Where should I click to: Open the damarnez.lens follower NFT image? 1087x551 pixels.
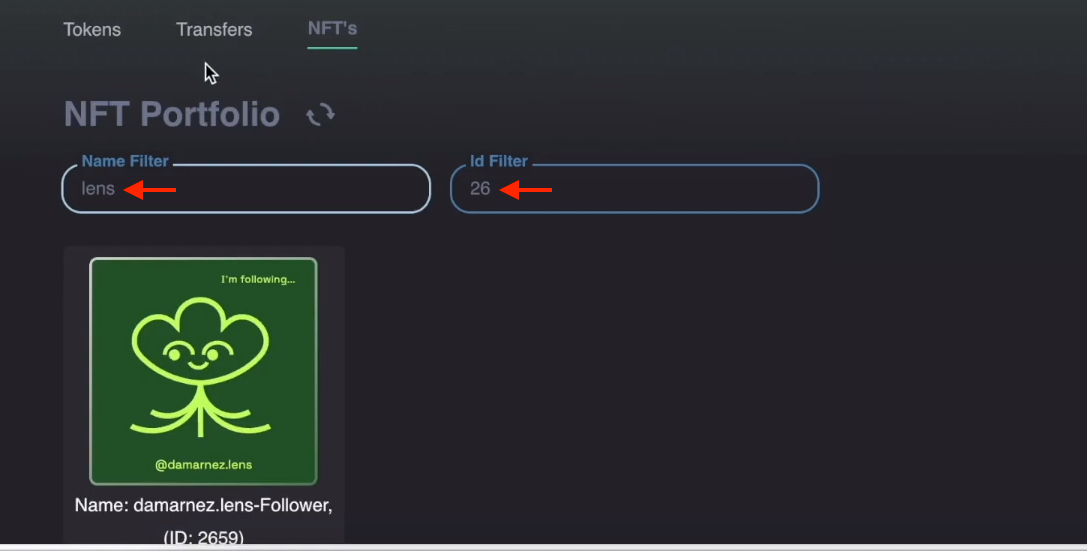pyautogui.click(x=203, y=371)
